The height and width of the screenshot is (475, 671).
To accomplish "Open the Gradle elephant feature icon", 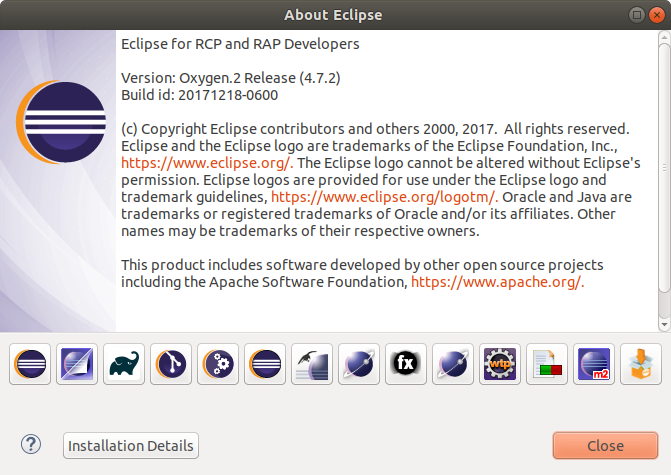I will [124, 364].
